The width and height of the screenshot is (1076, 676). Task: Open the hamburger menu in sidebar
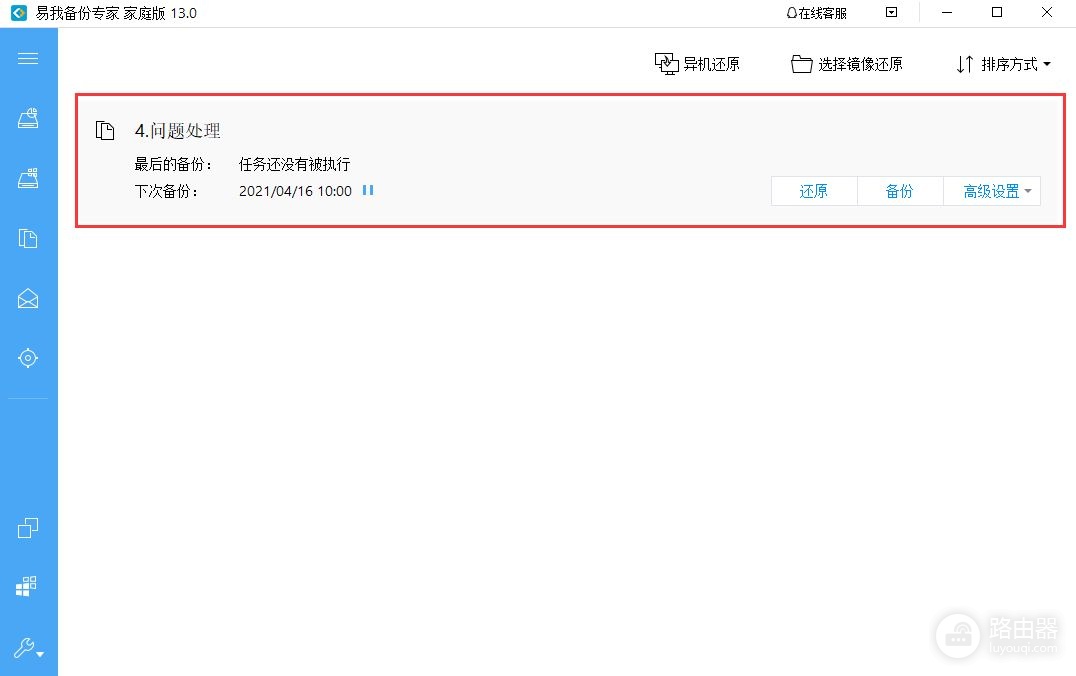pos(27,58)
